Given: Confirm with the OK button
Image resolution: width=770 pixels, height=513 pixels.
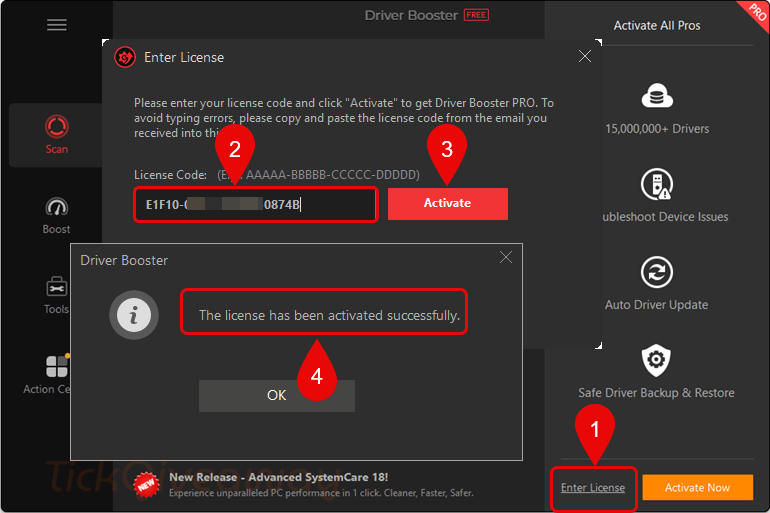Looking at the screenshot, I should click(277, 395).
